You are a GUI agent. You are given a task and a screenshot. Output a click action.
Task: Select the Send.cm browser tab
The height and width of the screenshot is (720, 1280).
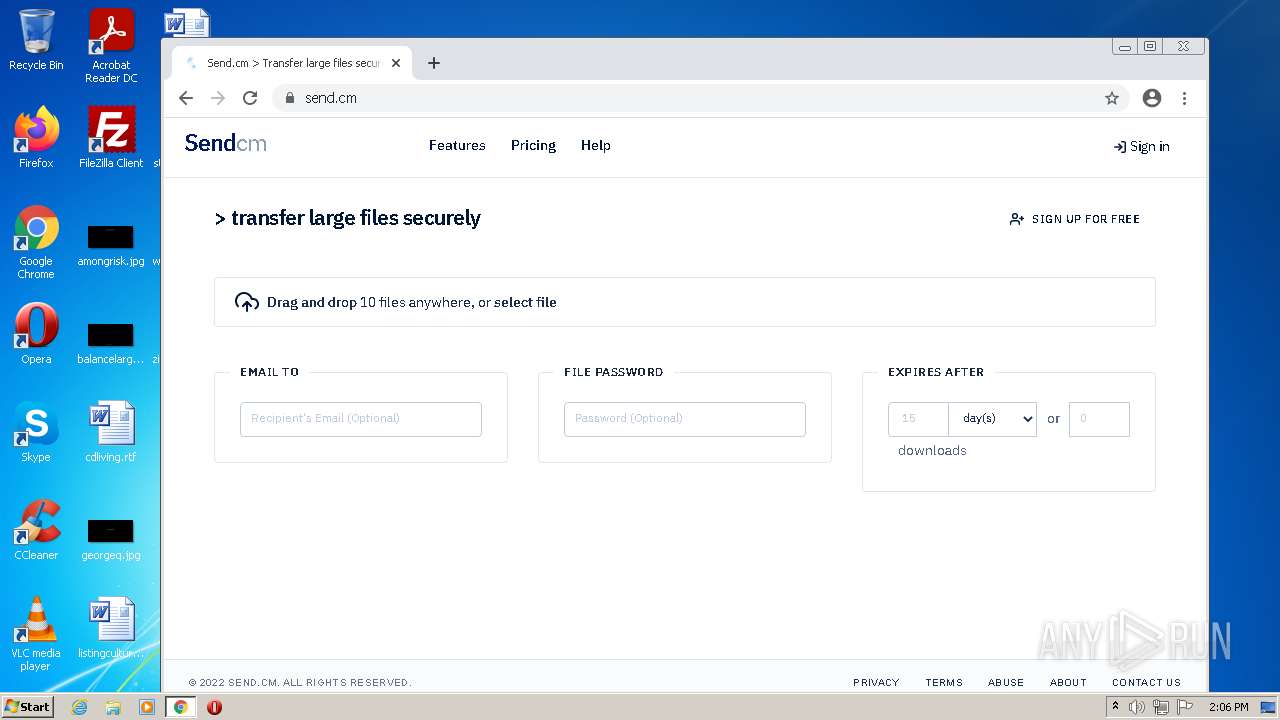click(292, 63)
